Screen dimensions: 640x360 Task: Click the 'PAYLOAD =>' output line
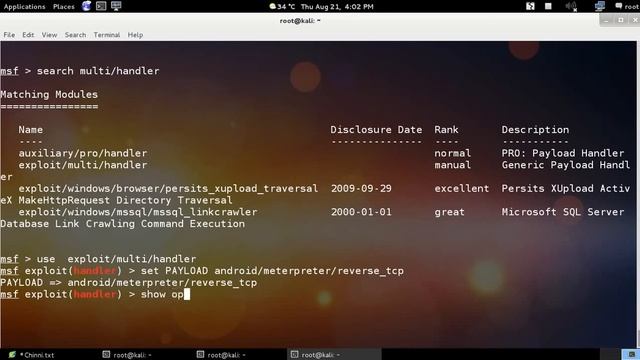point(129,283)
